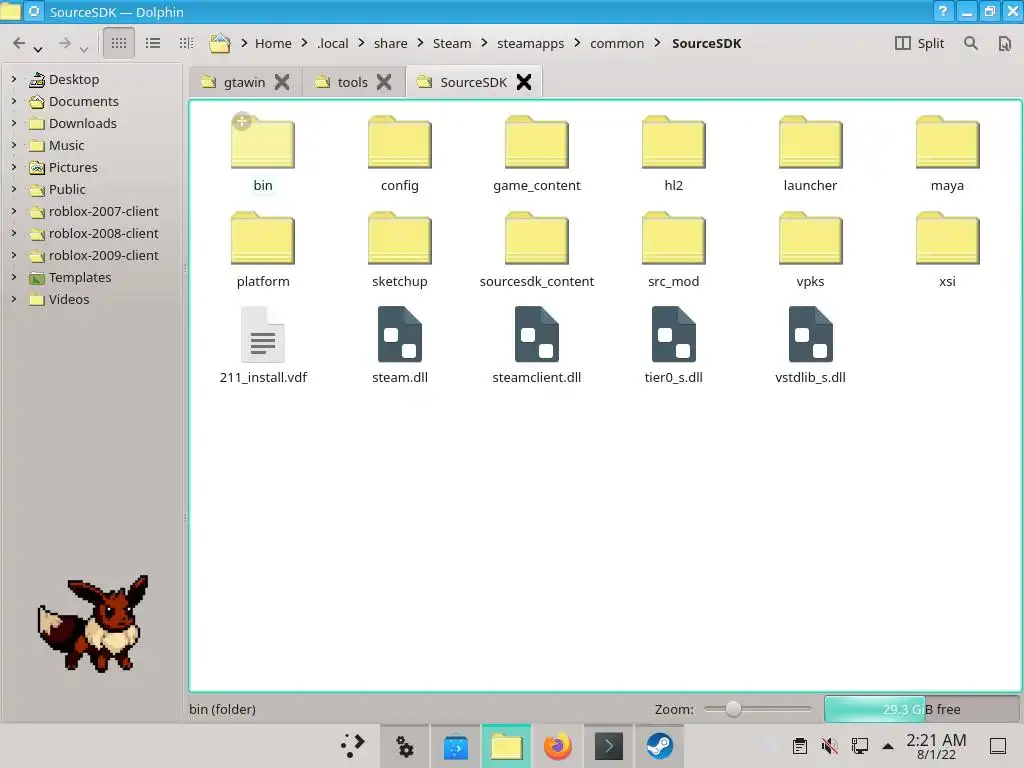Select the steam.dll file icon

point(400,334)
